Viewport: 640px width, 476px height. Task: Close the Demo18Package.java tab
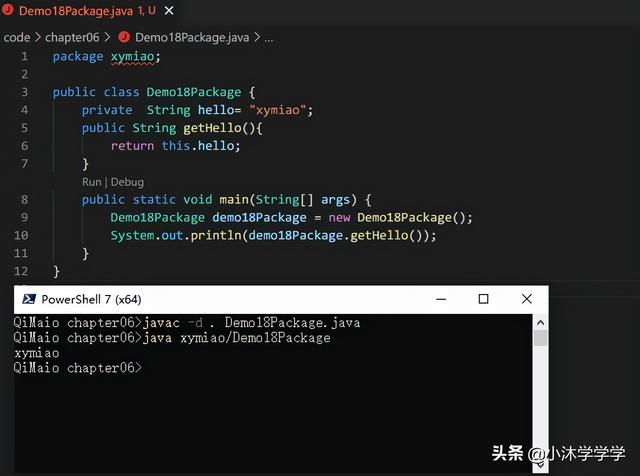tap(169, 11)
